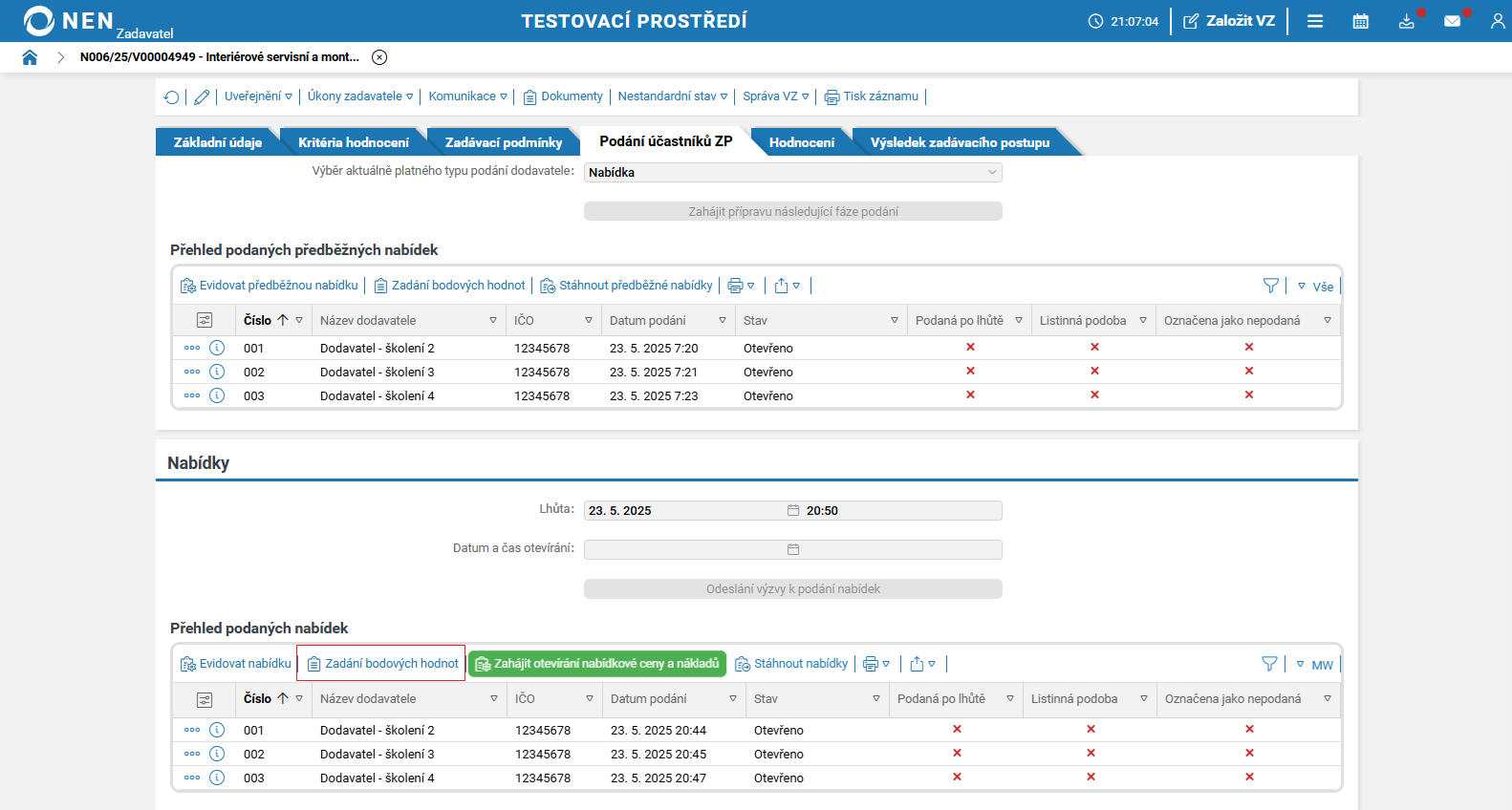Click the home icon in breadcrumb
This screenshot has height=810, width=1512.
click(x=30, y=57)
